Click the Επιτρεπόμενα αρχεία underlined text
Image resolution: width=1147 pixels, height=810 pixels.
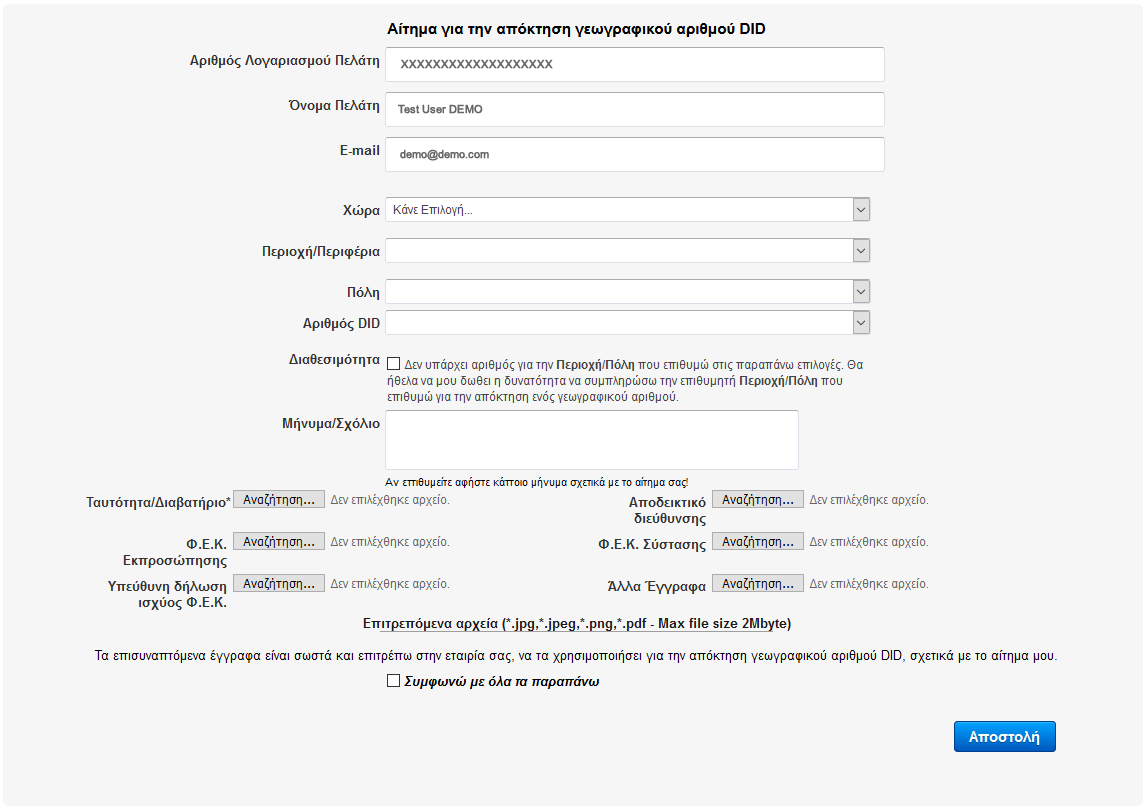(577, 624)
